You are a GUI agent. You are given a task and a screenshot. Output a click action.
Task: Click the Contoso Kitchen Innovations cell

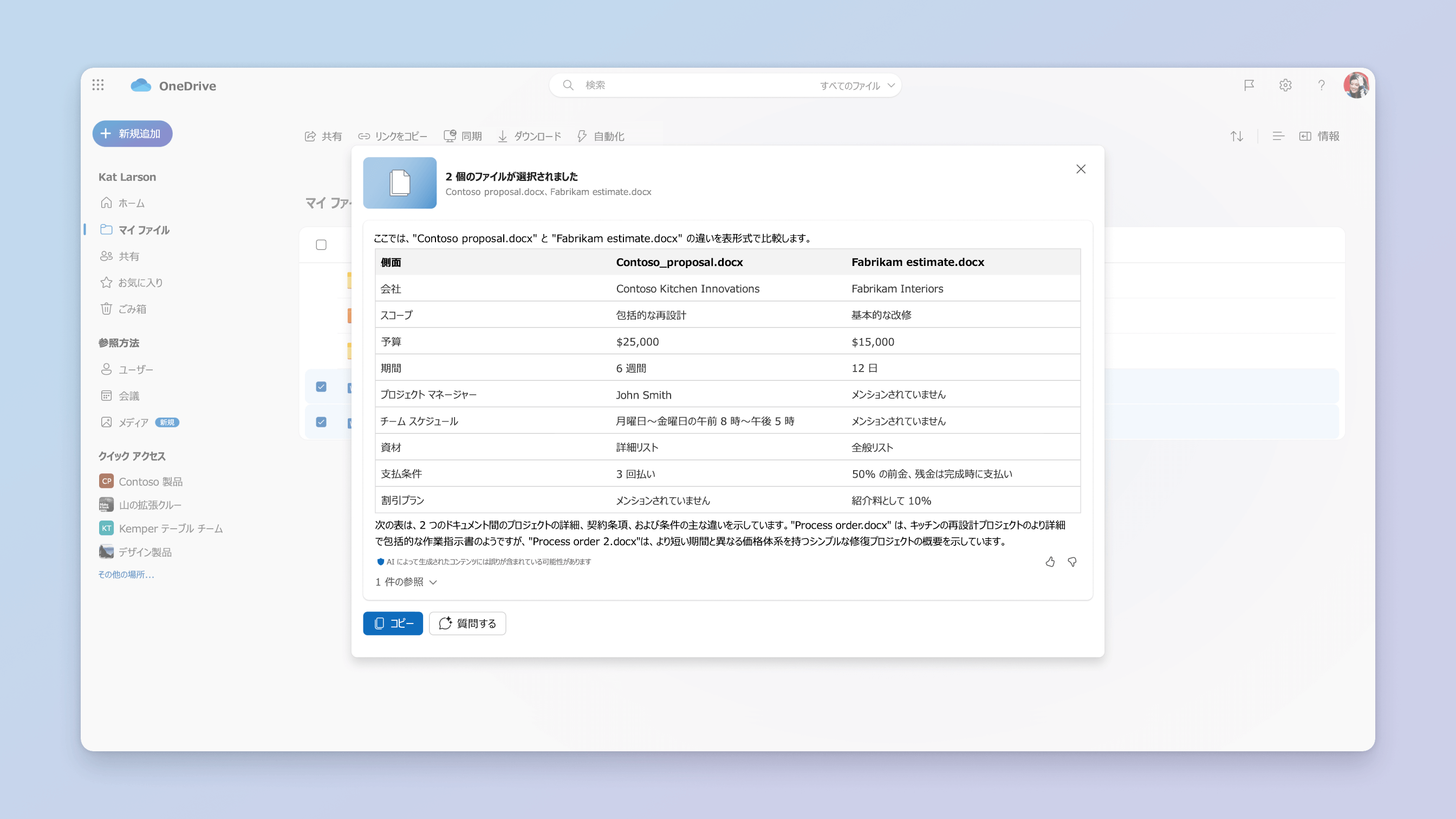point(688,289)
